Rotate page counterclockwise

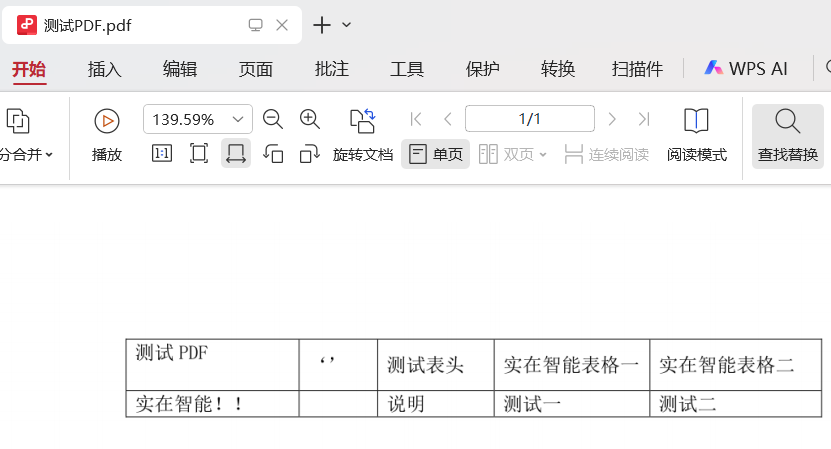(273, 154)
